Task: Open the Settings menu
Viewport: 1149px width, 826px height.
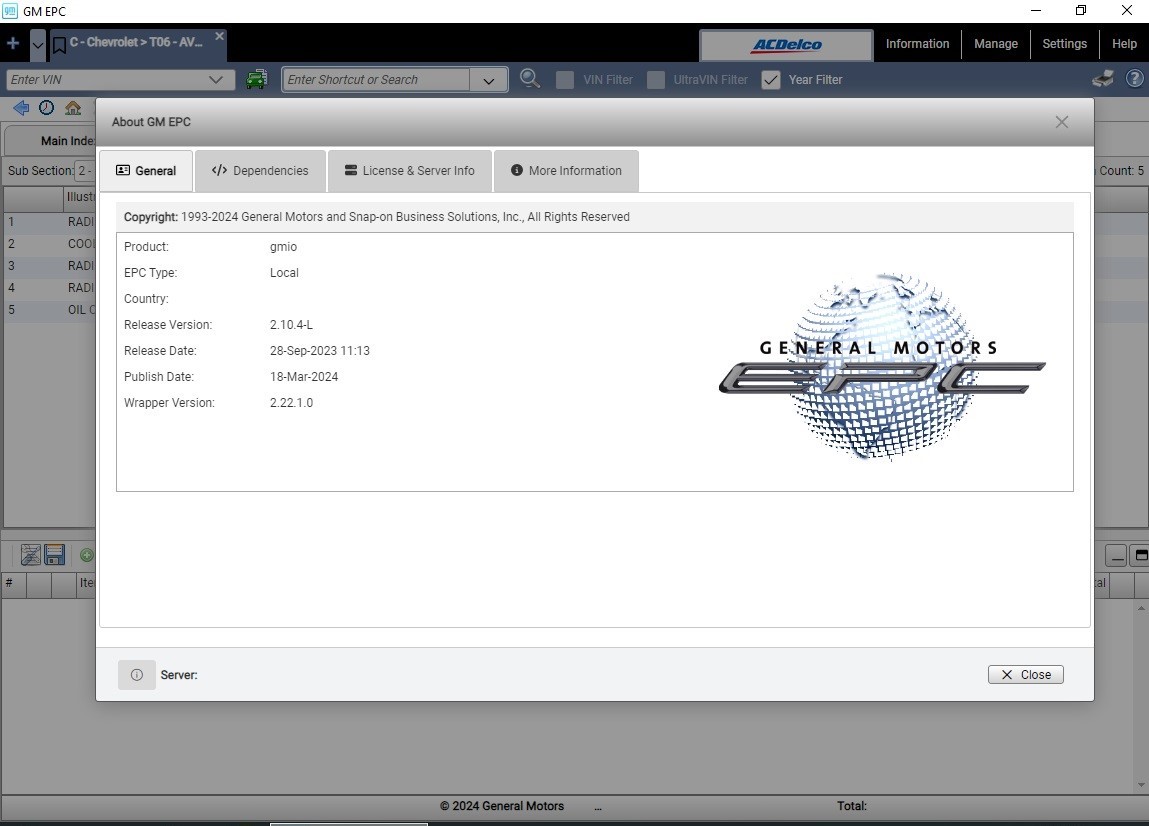Action: point(1064,44)
